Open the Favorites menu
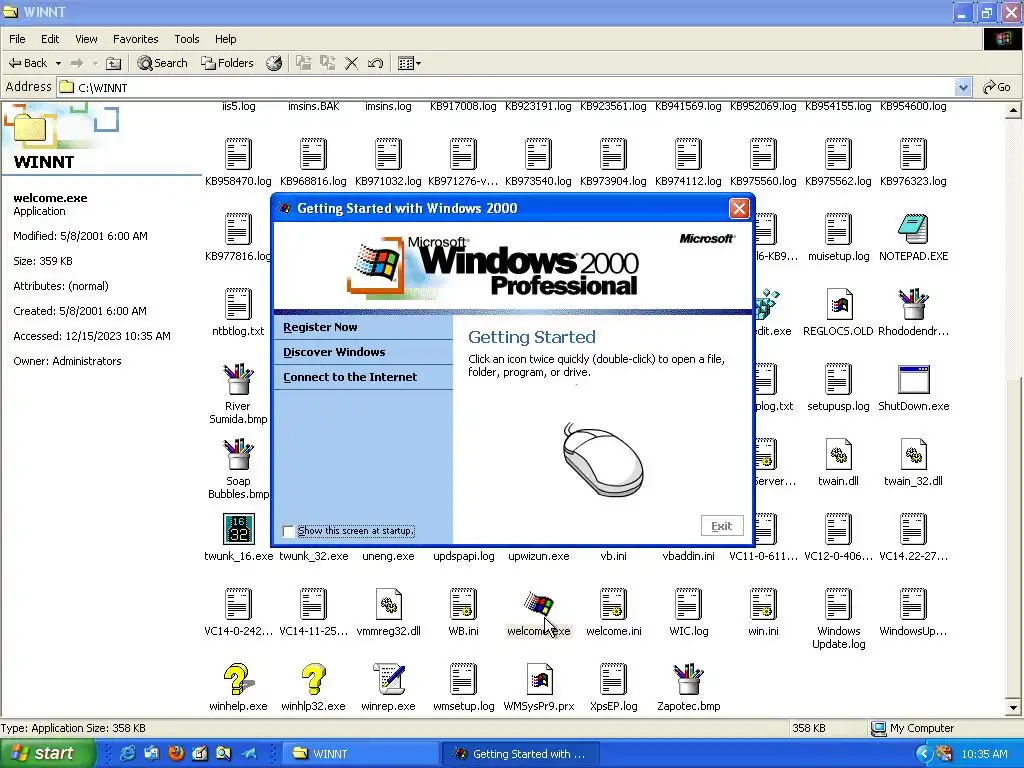 135,39
